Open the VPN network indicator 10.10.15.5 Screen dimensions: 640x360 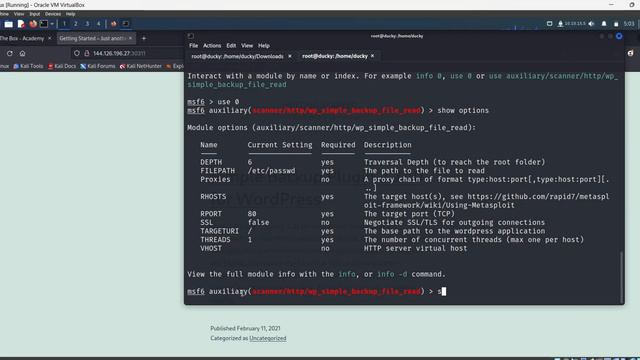[x=572, y=24]
